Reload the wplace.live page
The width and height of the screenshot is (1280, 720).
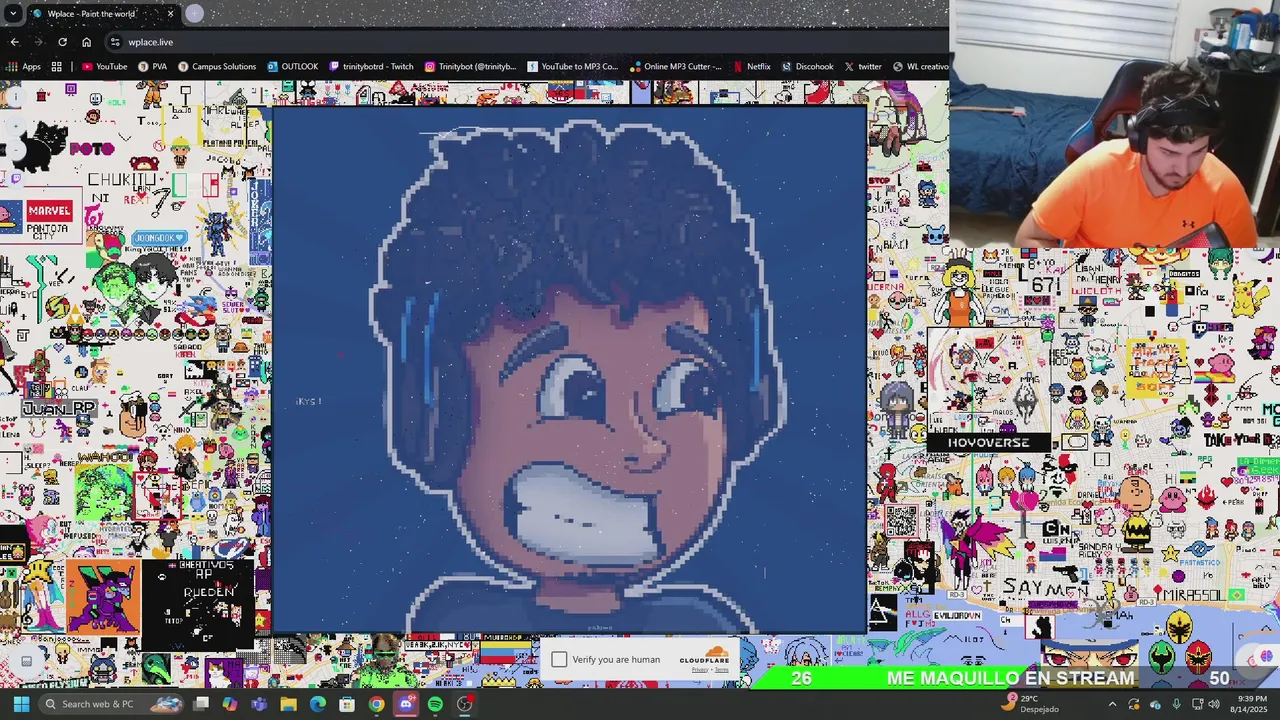coord(62,42)
